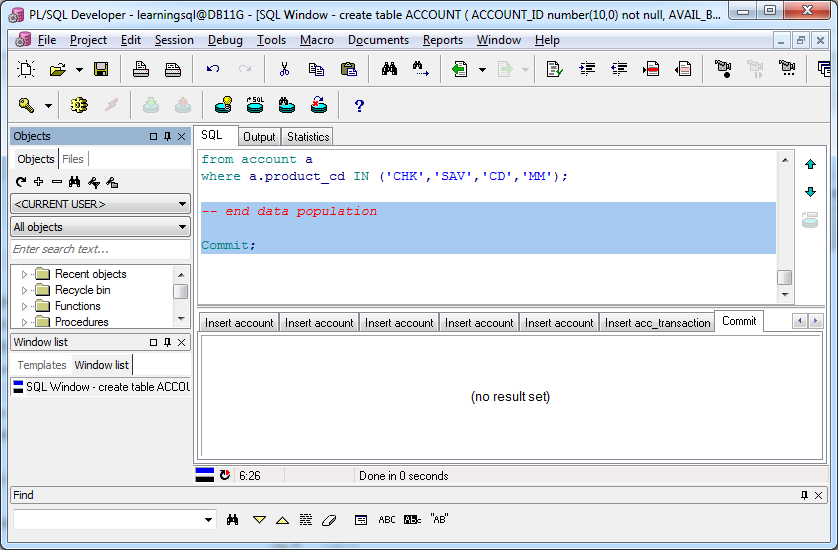Click the plus icon in Objects panel
This screenshot has width=838, height=550.
tap(38, 182)
